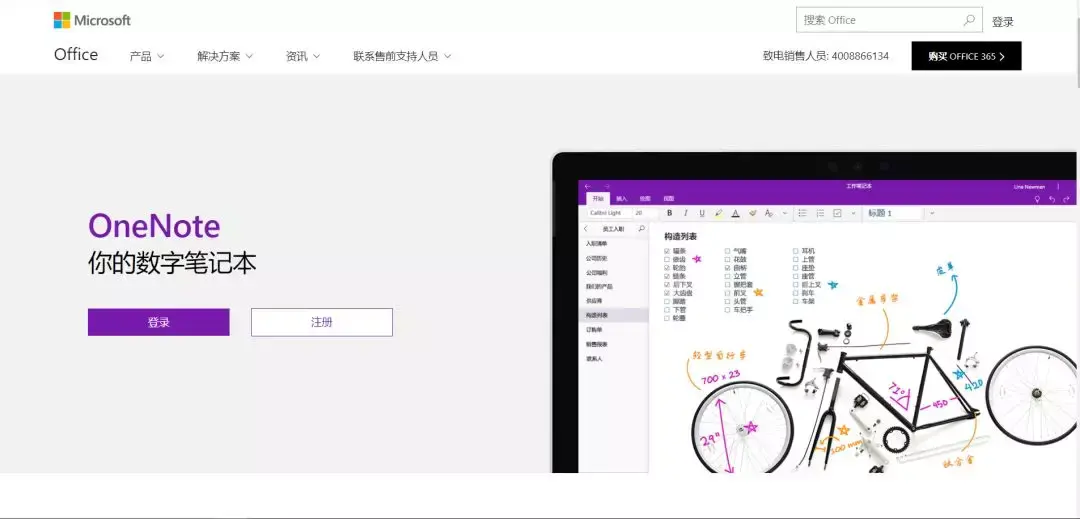Select the yellow highlighter tool in the OneNote preview
The image size is (1080, 519).
click(x=718, y=213)
